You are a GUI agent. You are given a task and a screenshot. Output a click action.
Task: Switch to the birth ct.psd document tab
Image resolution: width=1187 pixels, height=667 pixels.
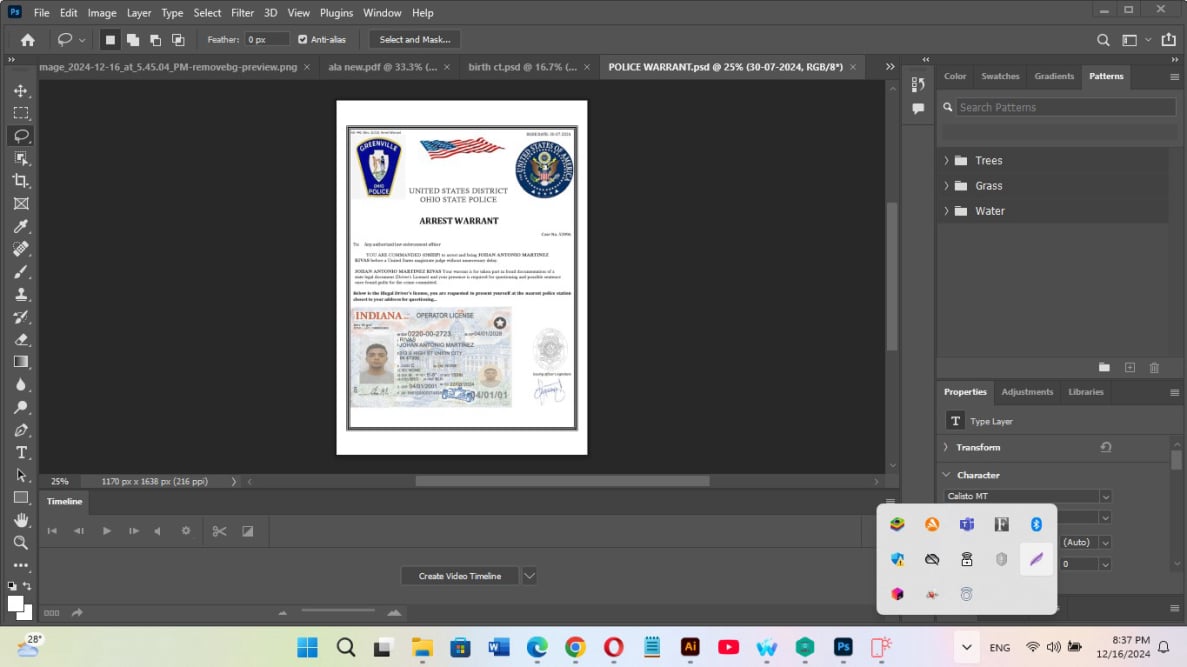pos(522,67)
